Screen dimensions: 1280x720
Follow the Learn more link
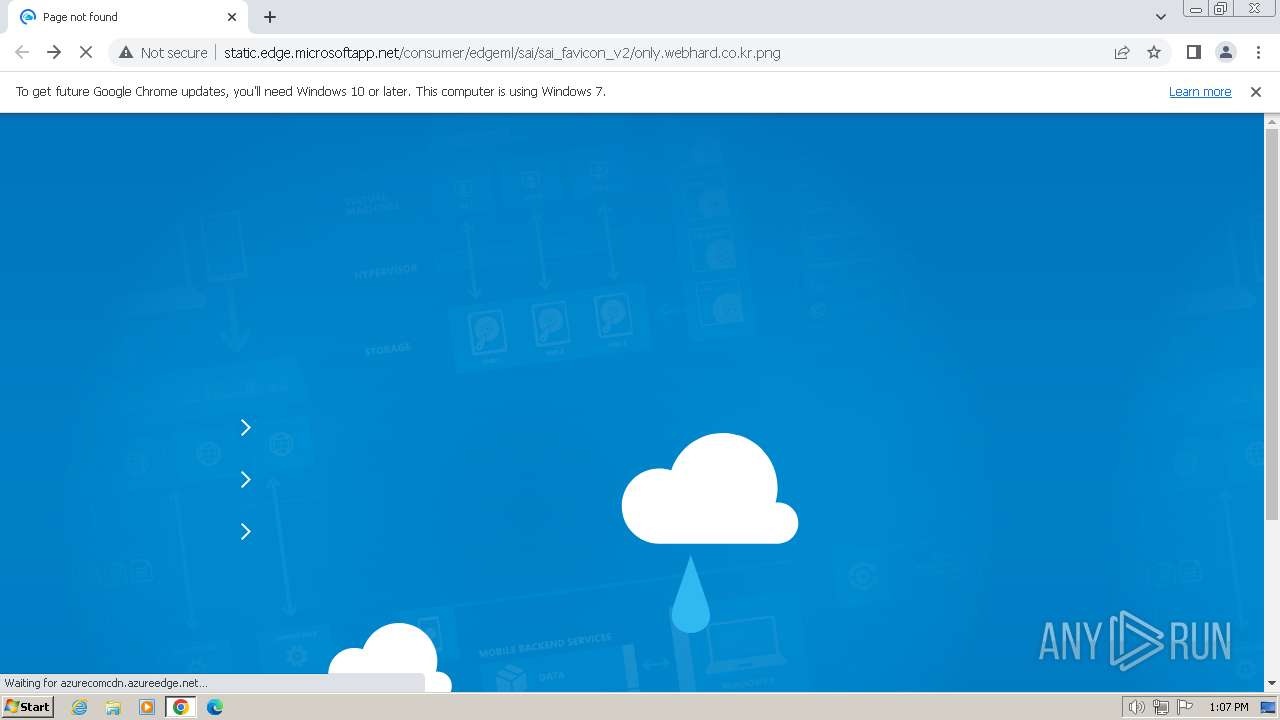(x=1200, y=91)
